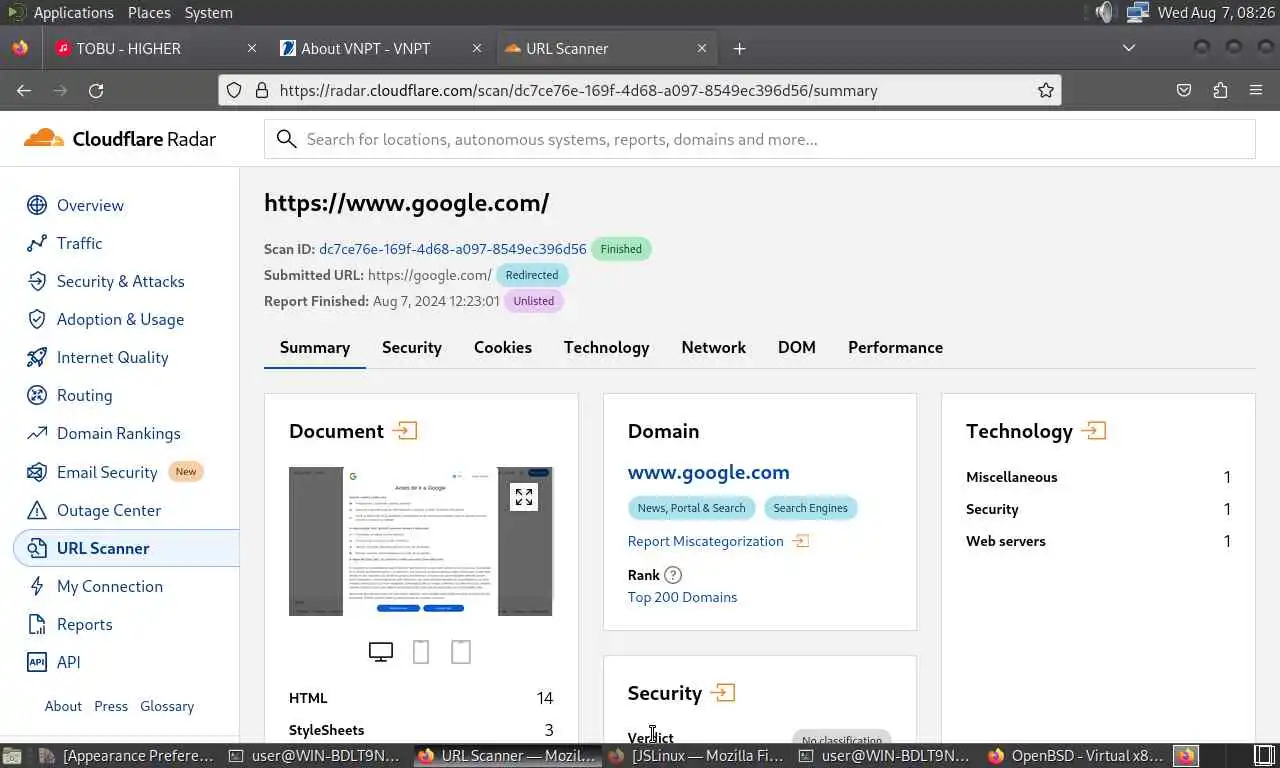Switch to the Network tab
Viewport: 1280px width, 768px height.
(714, 347)
